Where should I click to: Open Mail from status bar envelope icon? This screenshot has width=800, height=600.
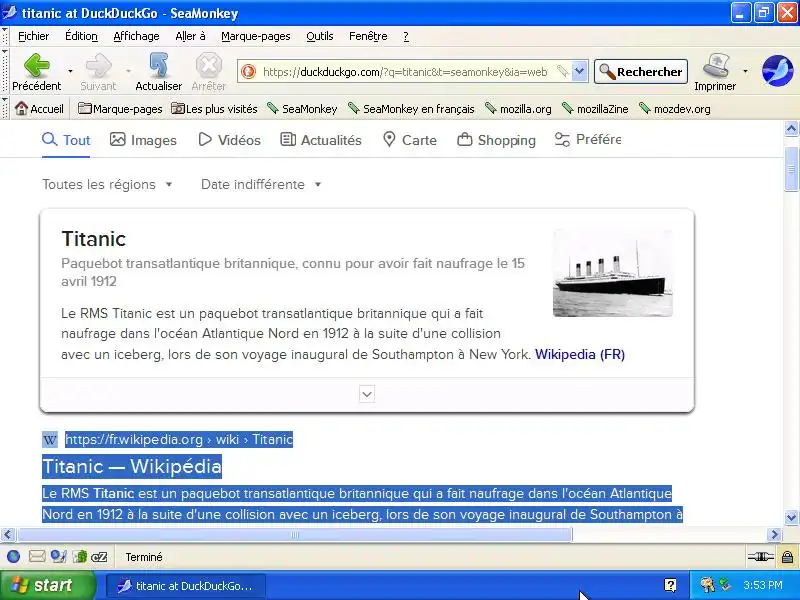click(37, 557)
